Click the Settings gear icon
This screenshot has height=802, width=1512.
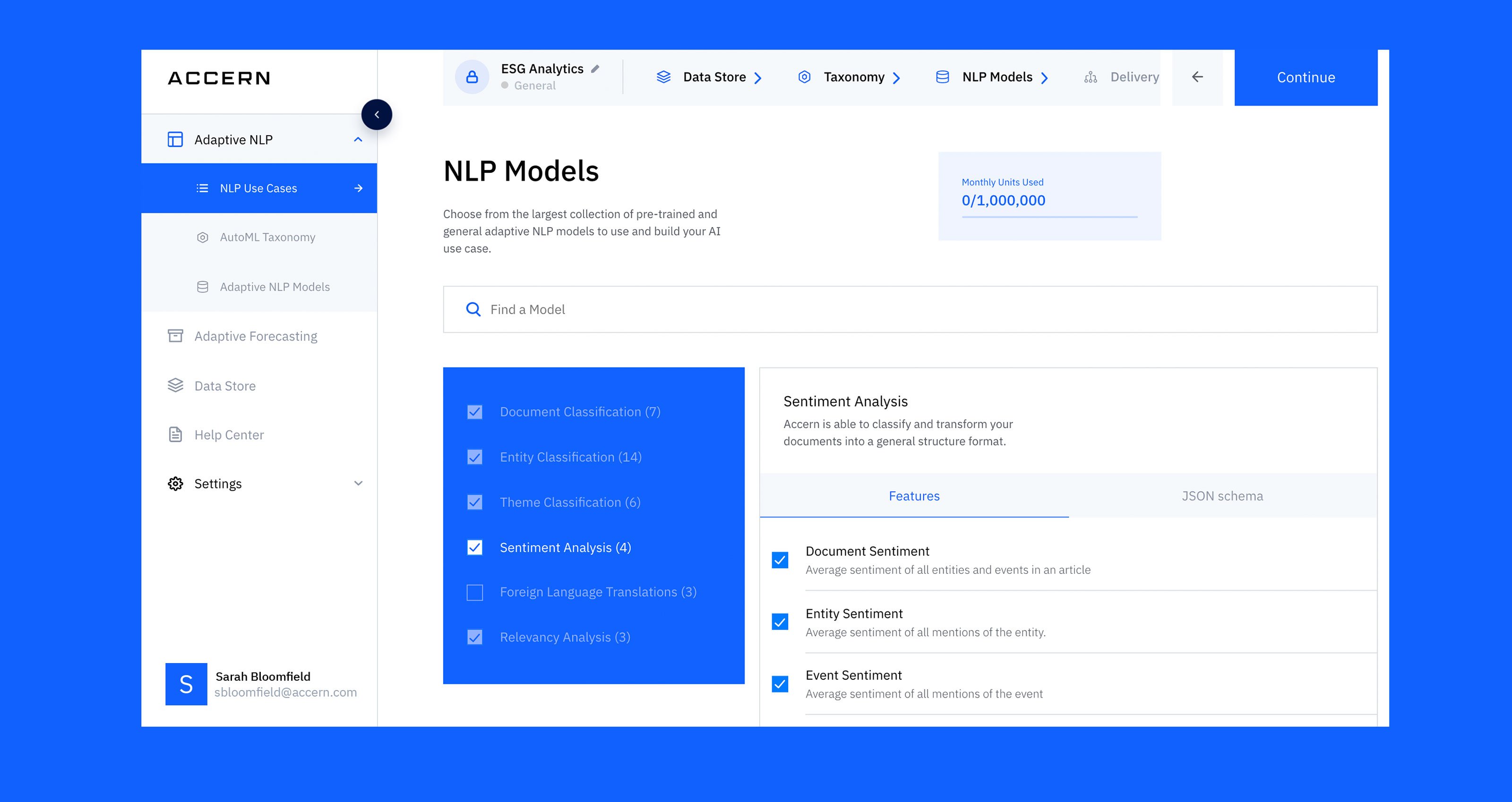(175, 484)
